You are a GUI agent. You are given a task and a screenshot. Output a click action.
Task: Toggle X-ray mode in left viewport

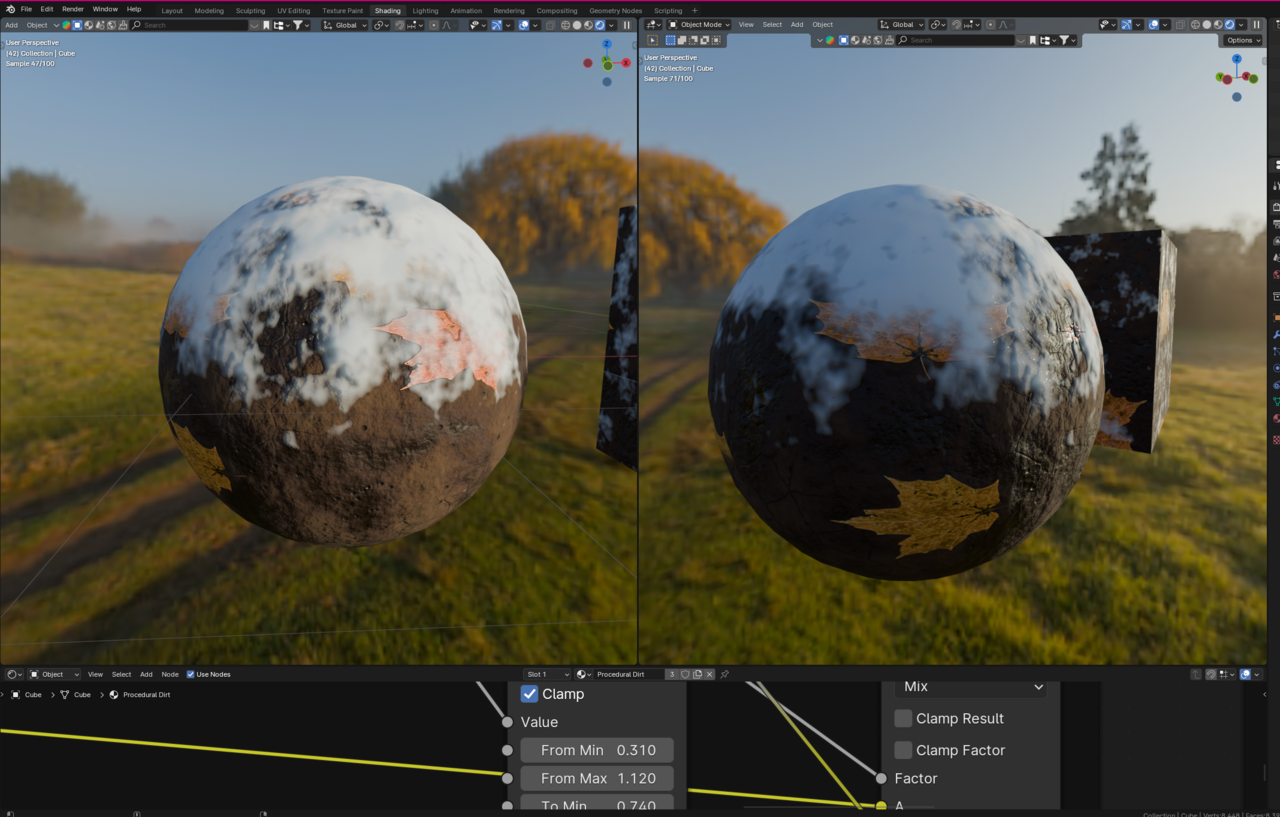coord(551,25)
